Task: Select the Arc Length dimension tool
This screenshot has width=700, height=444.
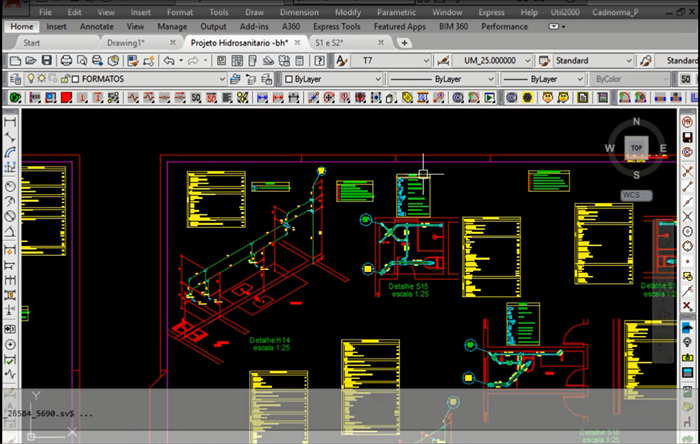Action: click(10, 153)
